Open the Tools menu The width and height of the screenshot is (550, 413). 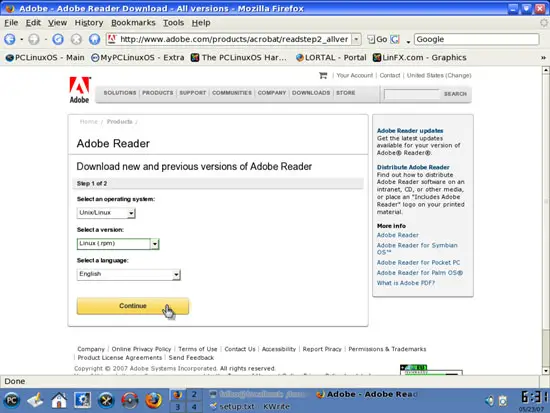click(173, 23)
